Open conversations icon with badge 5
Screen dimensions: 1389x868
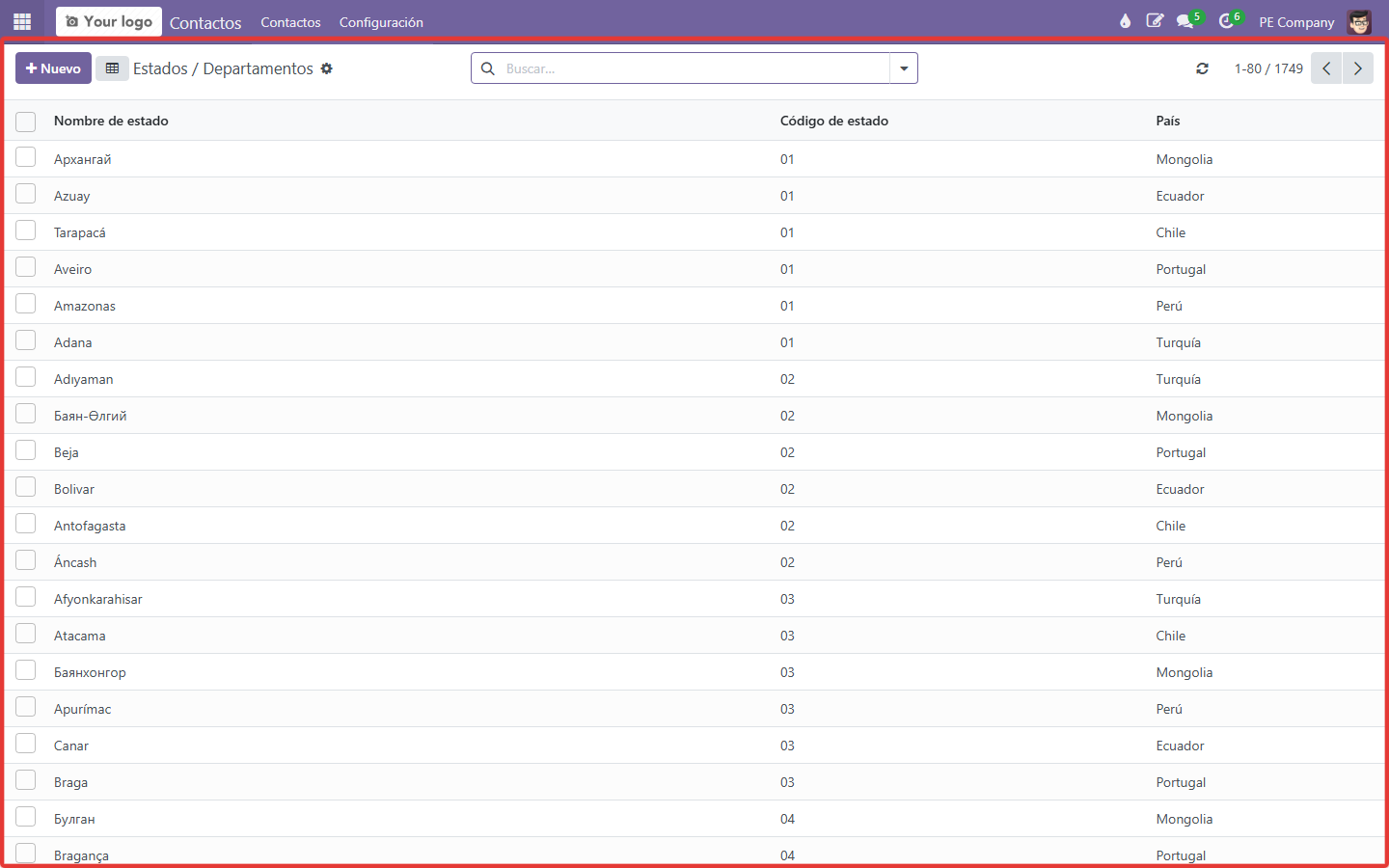[x=1189, y=20]
